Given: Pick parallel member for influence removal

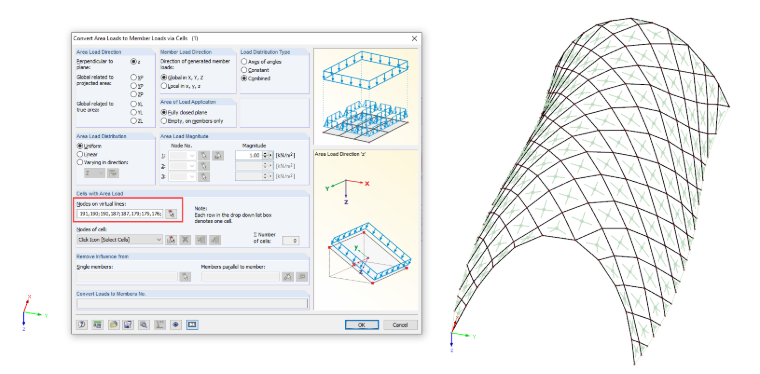Looking at the screenshot, I should (x=288, y=277).
